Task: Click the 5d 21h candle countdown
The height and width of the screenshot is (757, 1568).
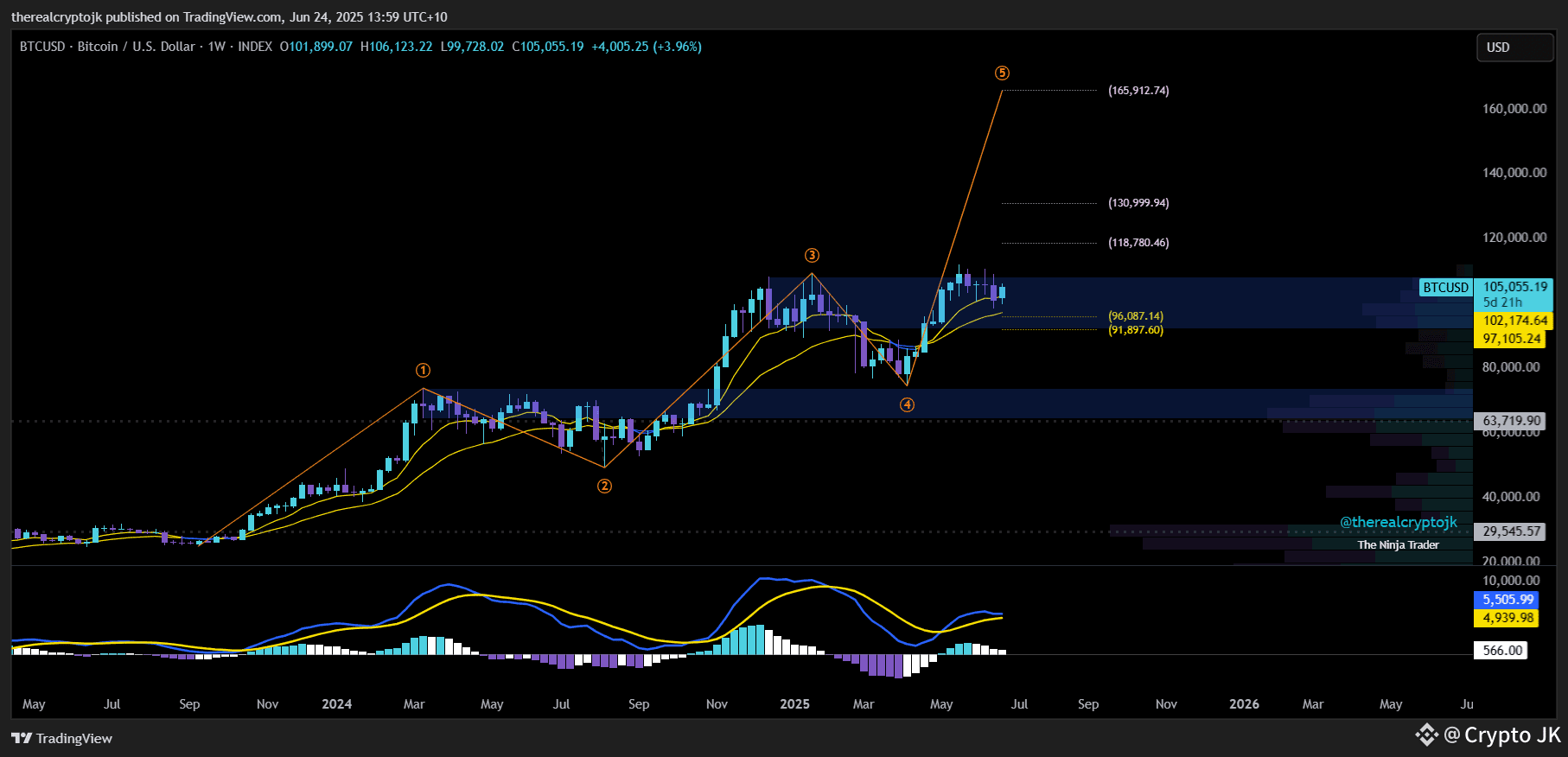Action: [1502, 302]
